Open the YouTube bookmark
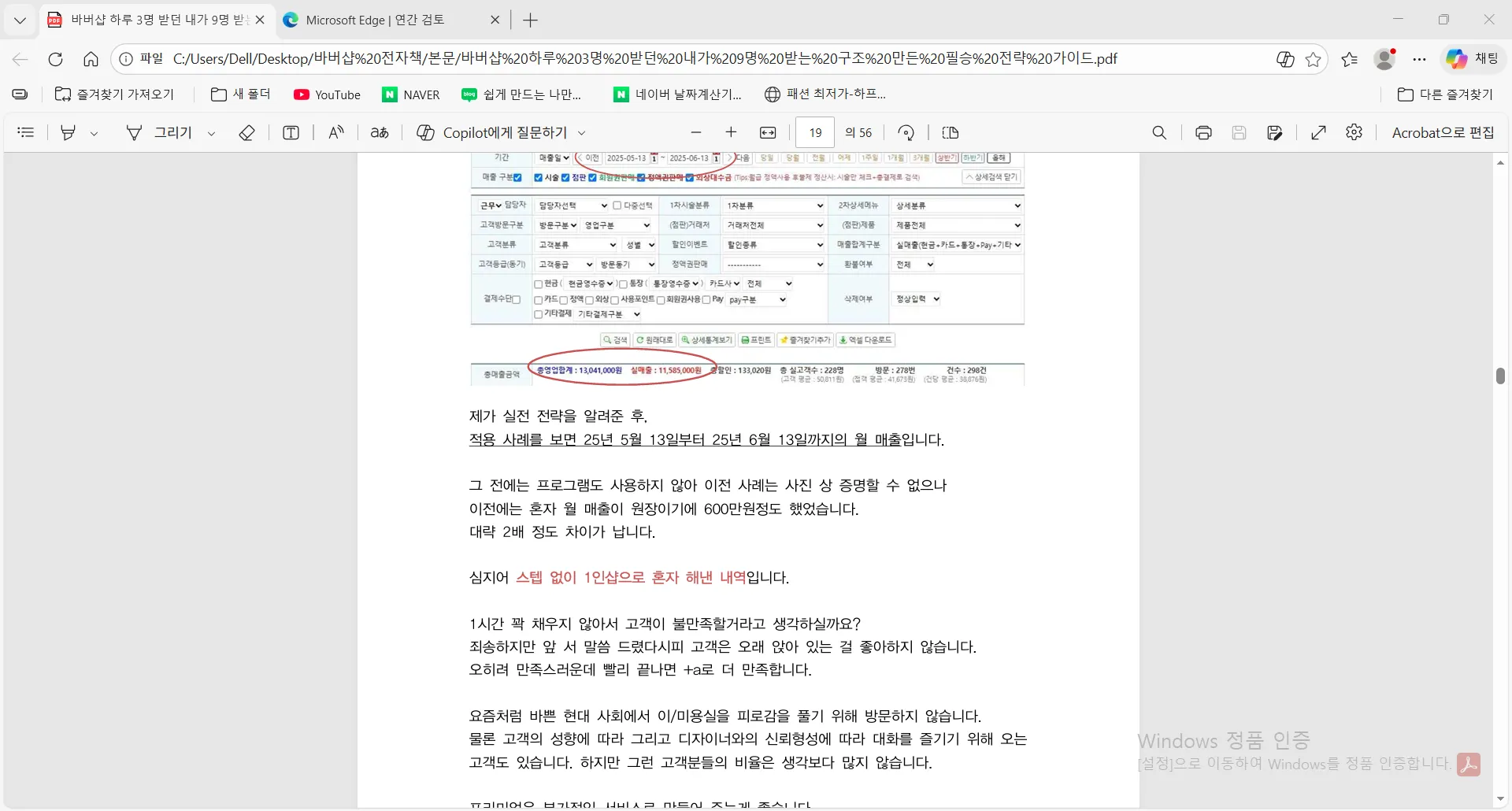This screenshot has height=811, width=1512. [328, 94]
